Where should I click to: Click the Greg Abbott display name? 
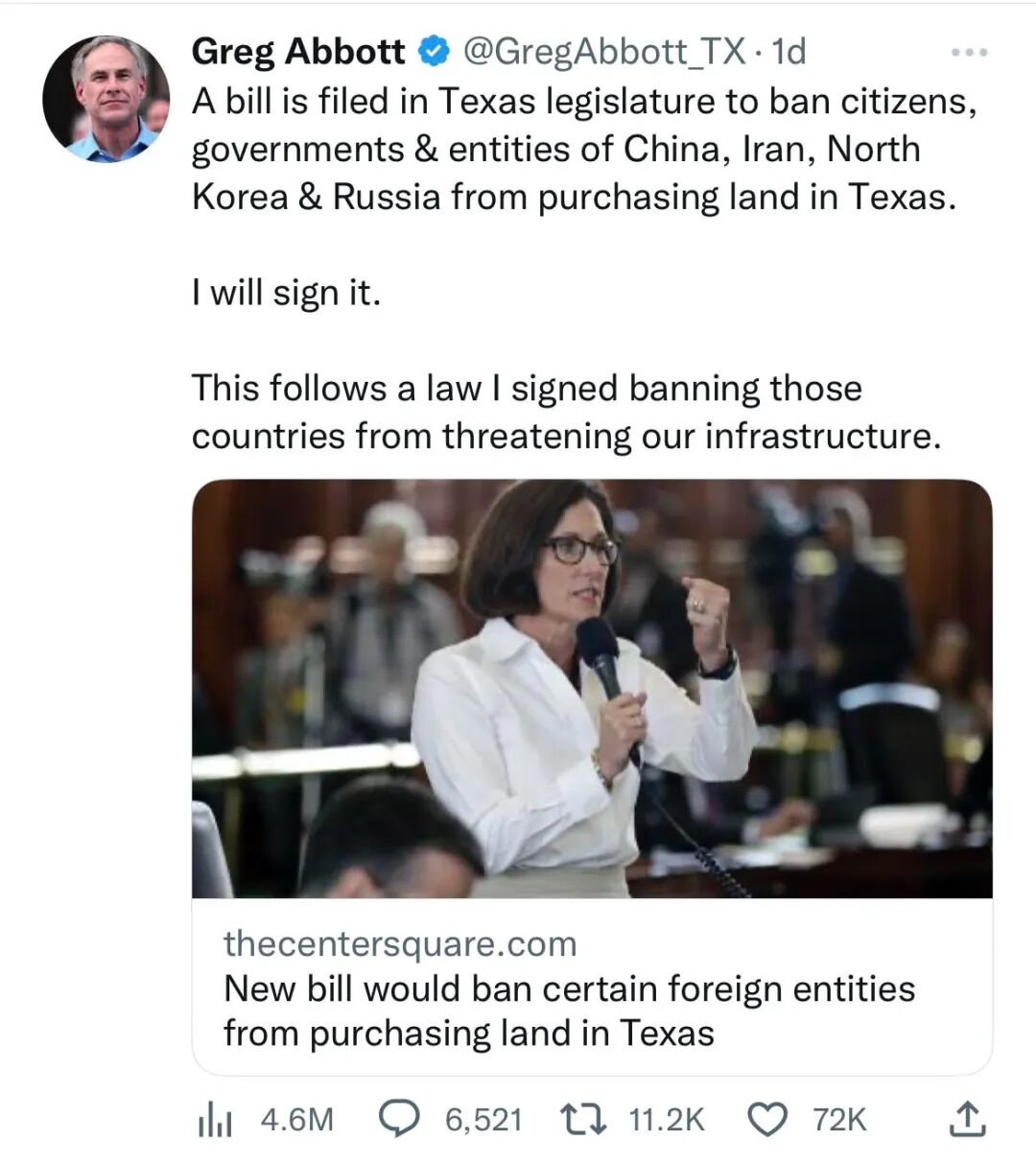click(298, 51)
